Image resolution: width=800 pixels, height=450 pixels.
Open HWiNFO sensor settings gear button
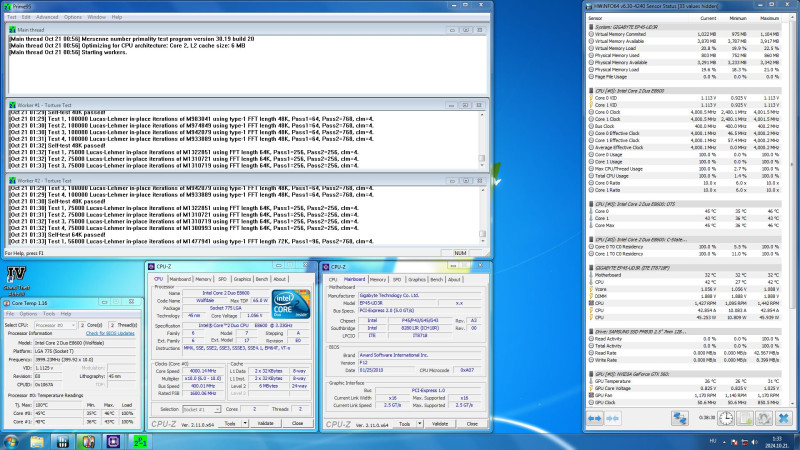[764, 418]
